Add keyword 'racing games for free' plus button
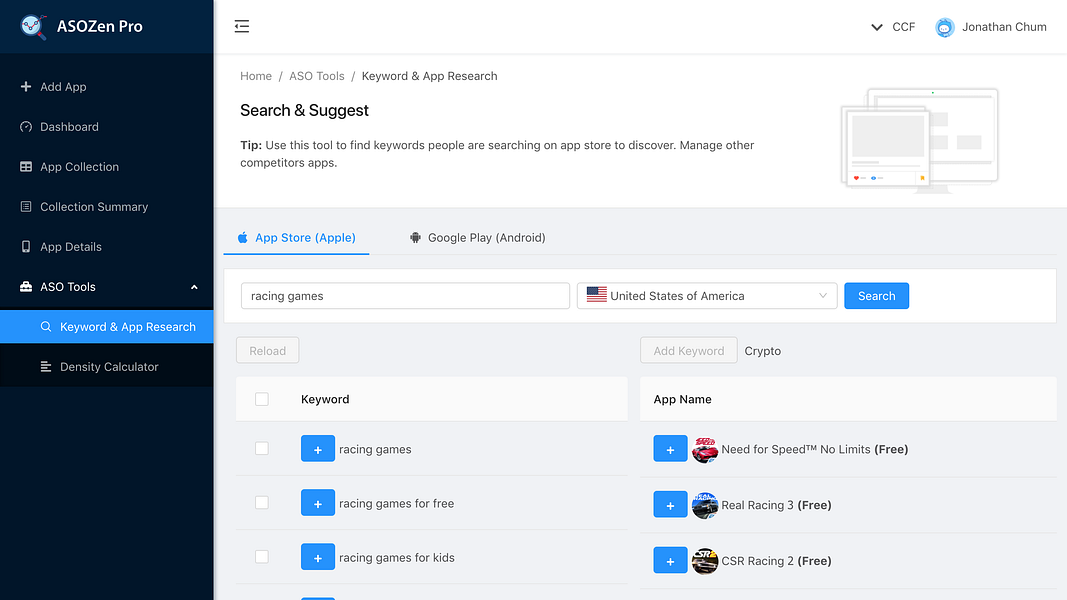Viewport: 1067px width, 600px height. click(x=318, y=503)
